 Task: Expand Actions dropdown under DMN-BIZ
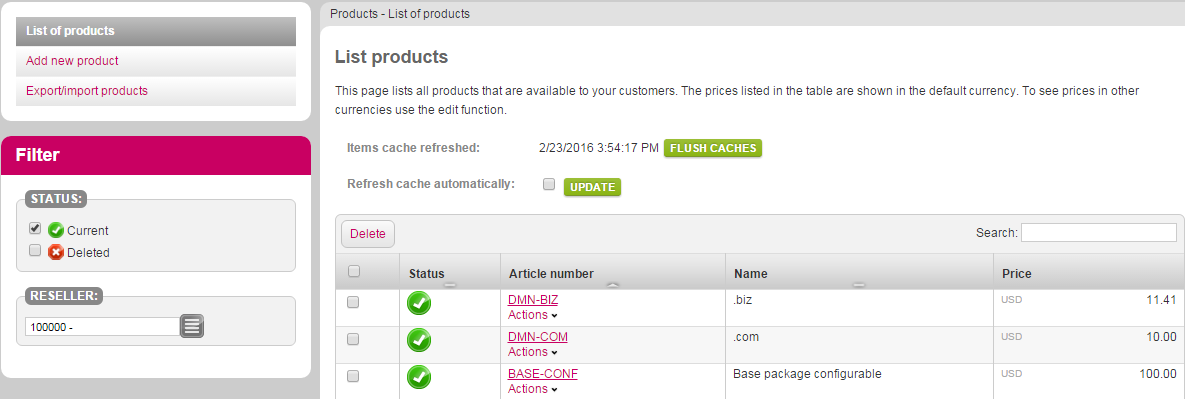point(532,314)
